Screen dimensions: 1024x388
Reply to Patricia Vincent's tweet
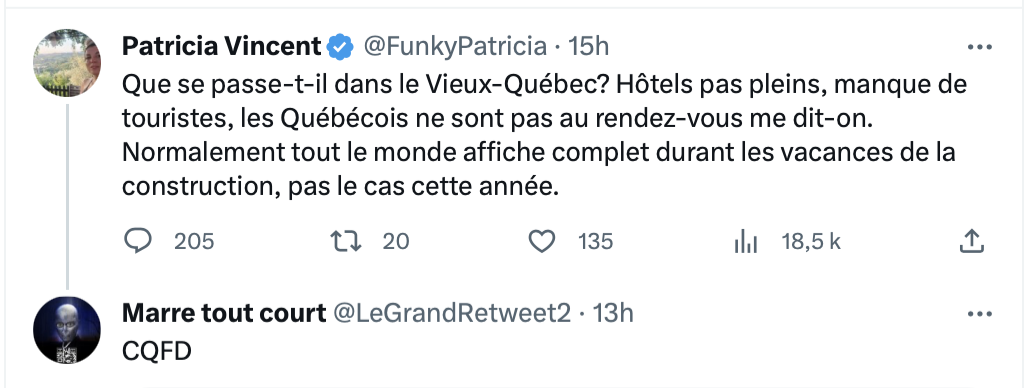pos(138,242)
